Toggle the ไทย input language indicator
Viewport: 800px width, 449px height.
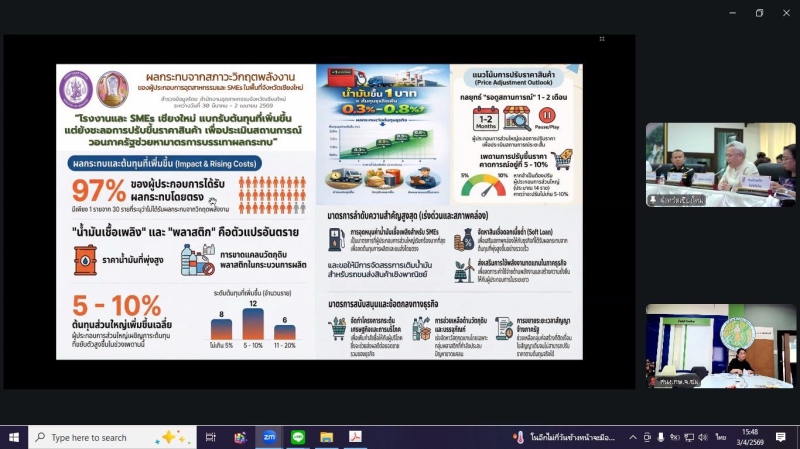click(721, 437)
